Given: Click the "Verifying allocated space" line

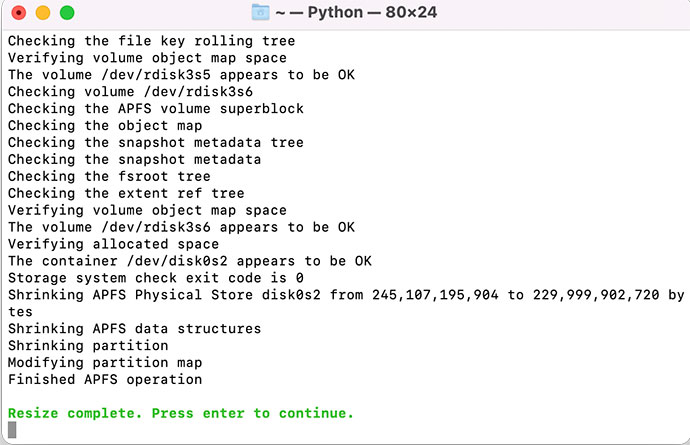Looking at the screenshot, I should pos(113,244).
